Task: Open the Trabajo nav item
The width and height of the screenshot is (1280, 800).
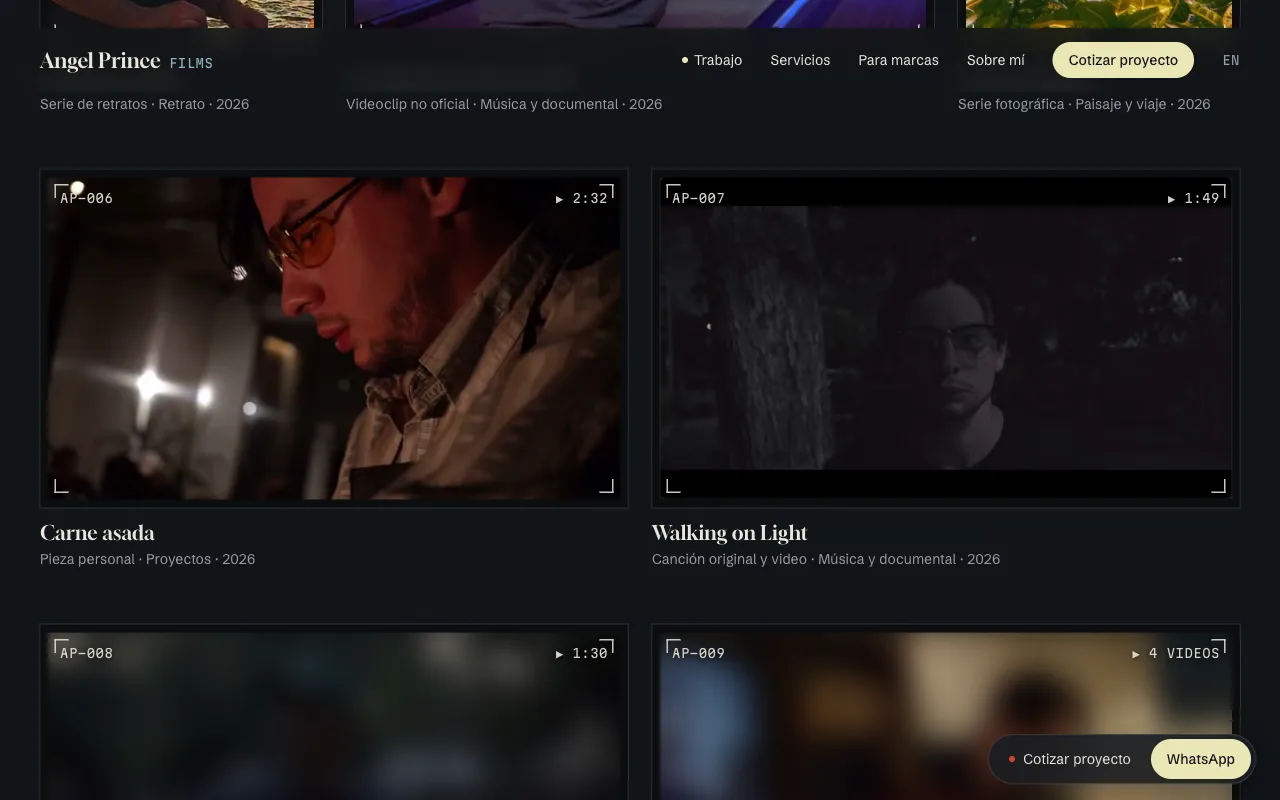Action: click(718, 60)
